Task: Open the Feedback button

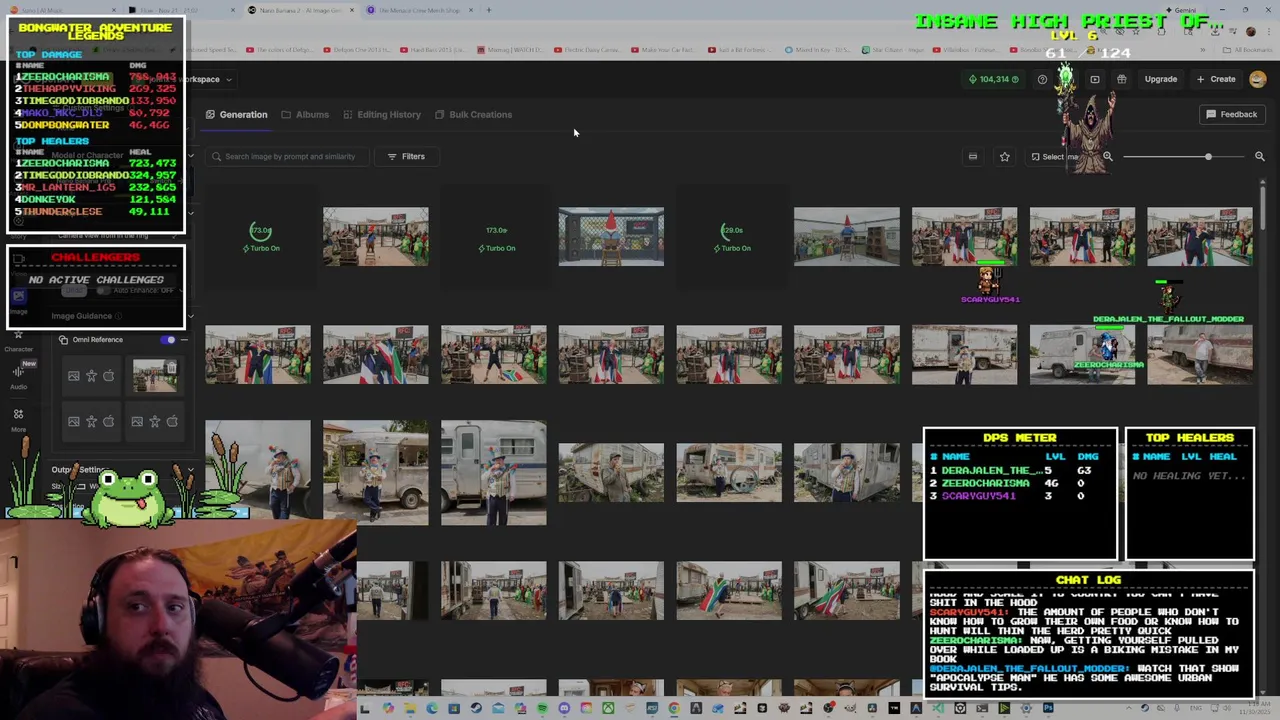Action: click(x=1231, y=114)
